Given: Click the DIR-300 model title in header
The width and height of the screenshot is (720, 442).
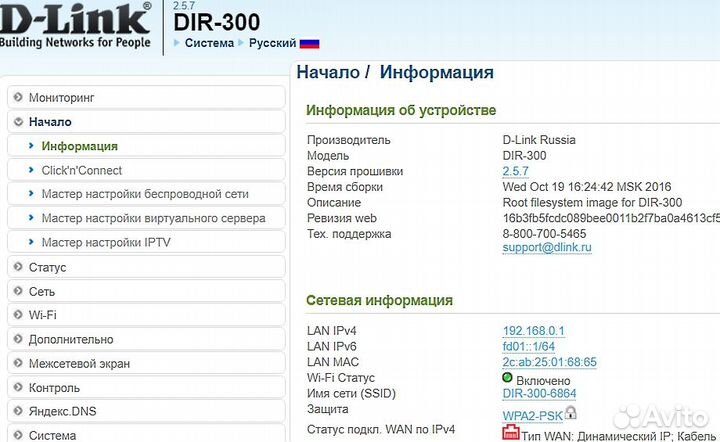Looking at the screenshot, I should coord(217,22).
